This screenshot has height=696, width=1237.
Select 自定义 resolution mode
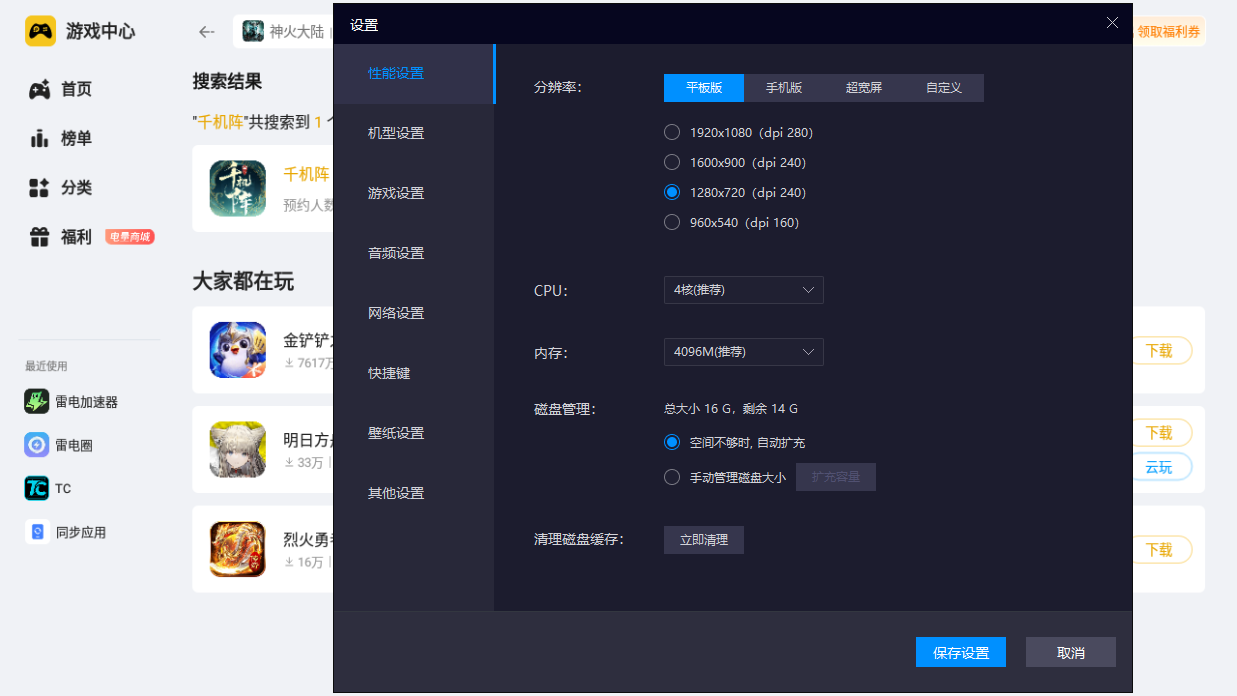coord(944,88)
